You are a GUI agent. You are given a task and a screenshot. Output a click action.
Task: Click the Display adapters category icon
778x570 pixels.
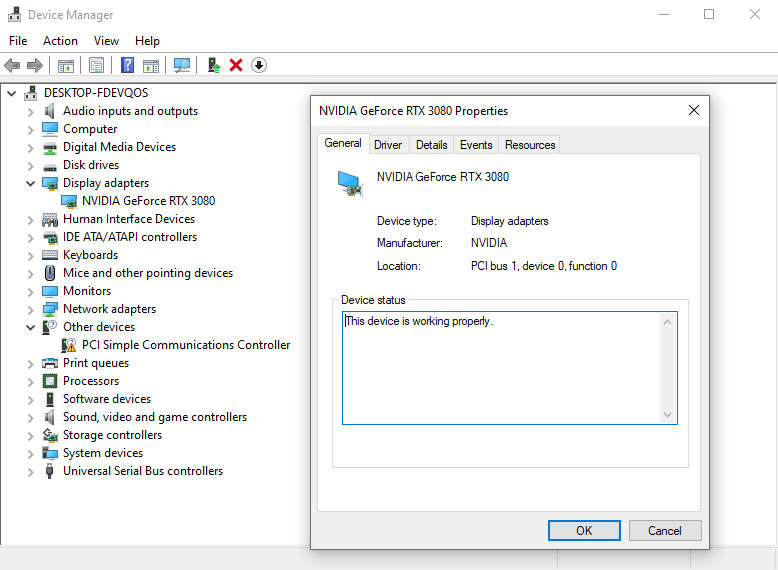tap(50, 183)
